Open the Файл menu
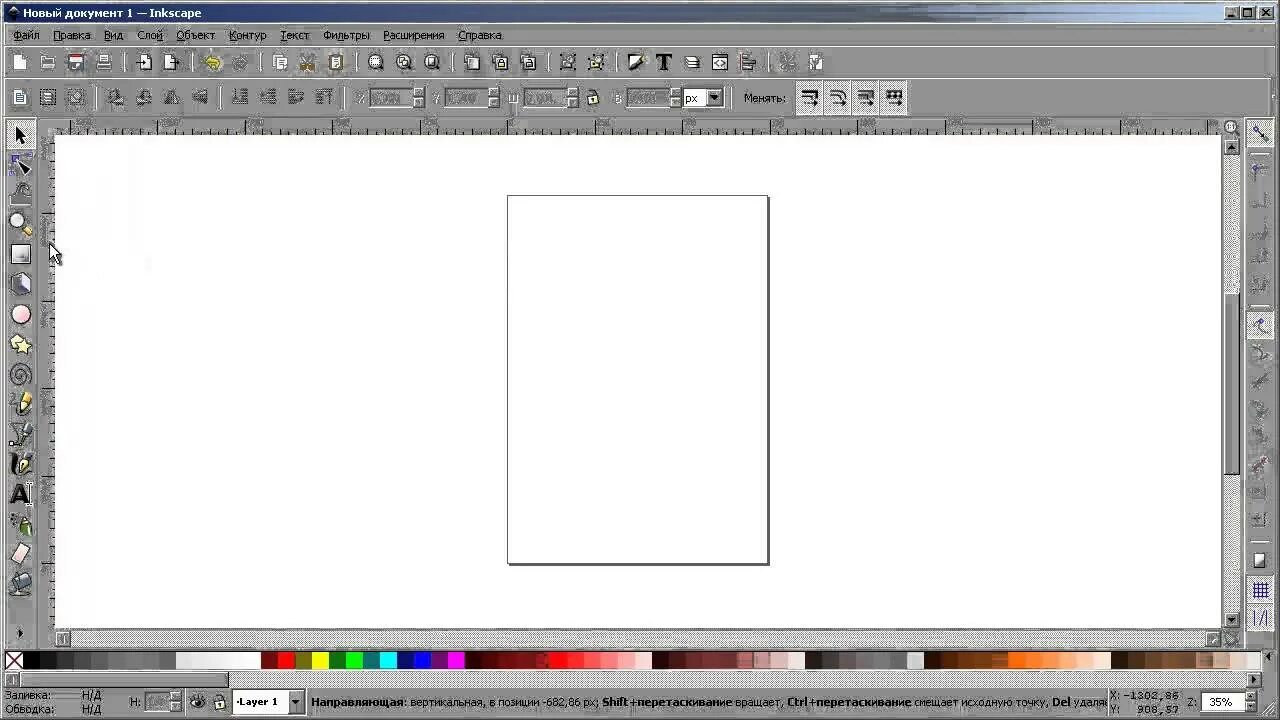The height and width of the screenshot is (720, 1280). pyautogui.click(x=25, y=34)
